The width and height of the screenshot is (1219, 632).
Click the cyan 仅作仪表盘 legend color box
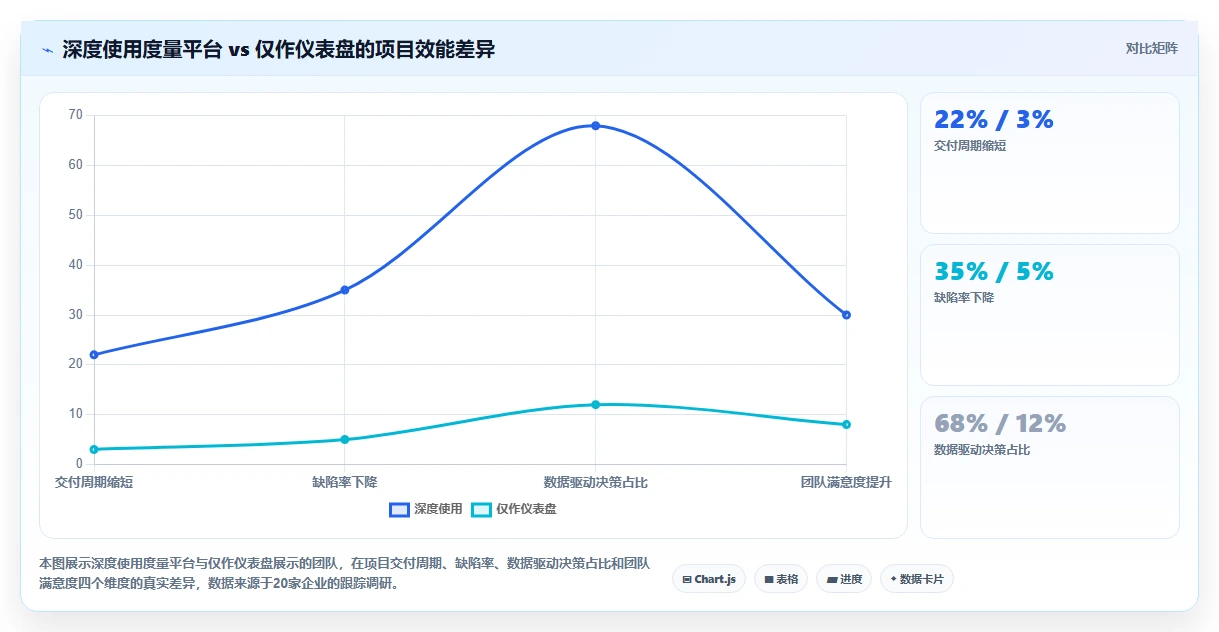(481, 509)
